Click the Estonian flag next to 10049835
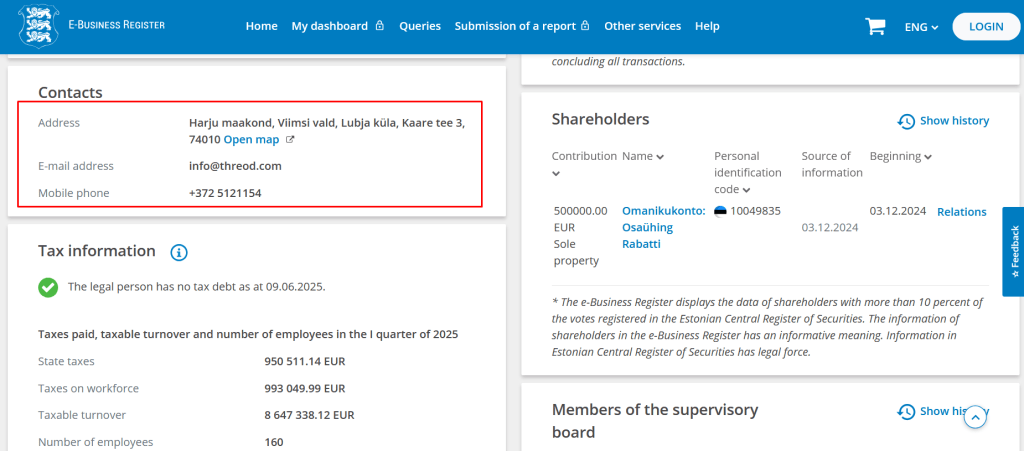Image resolution: width=1024 pixels, height=451 pixels. 720,211
